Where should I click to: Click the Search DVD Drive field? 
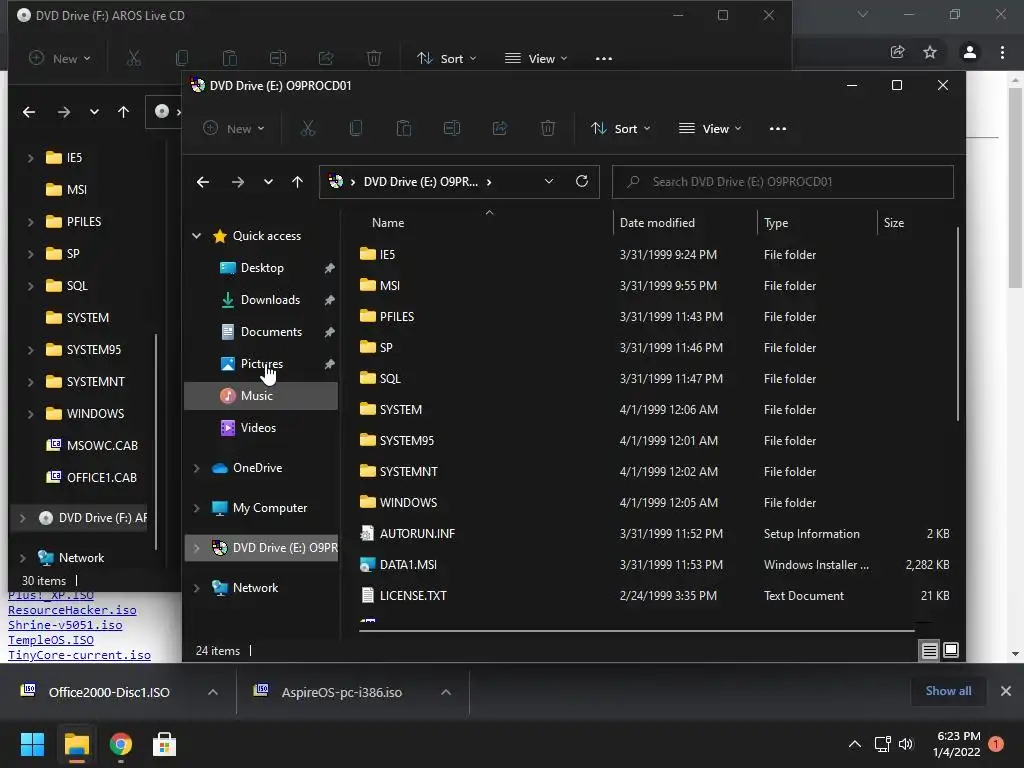tap(790, 181)
